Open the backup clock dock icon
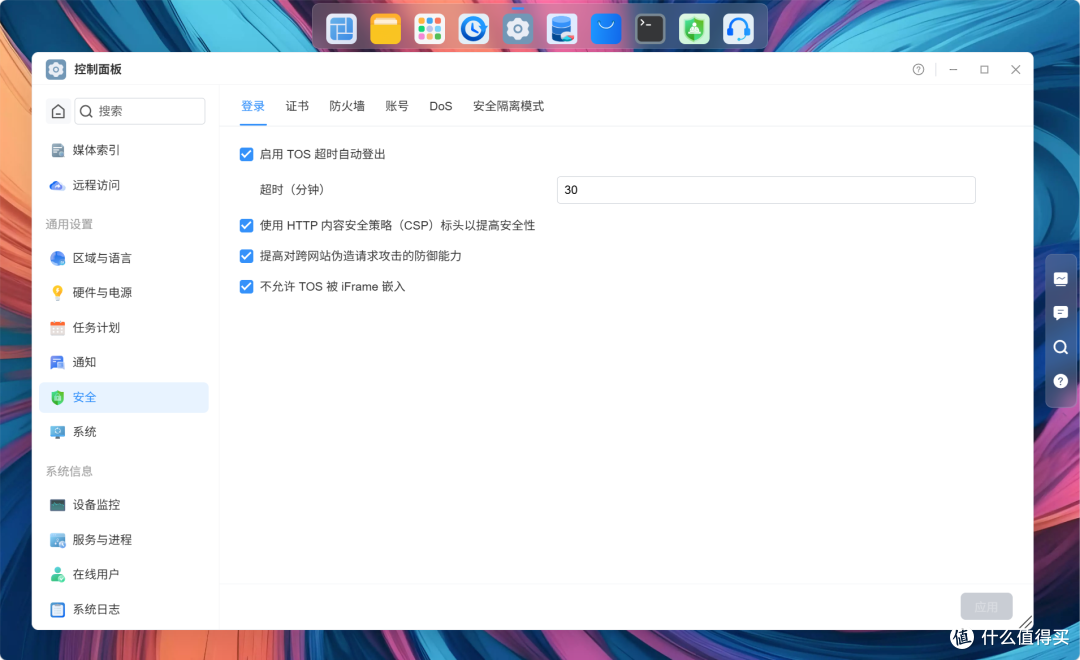This screenshot has height=660, width=1080. [474, 29]
